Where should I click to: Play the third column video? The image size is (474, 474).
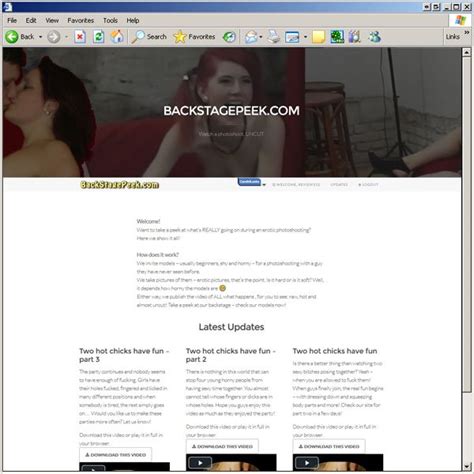[307, 463]
